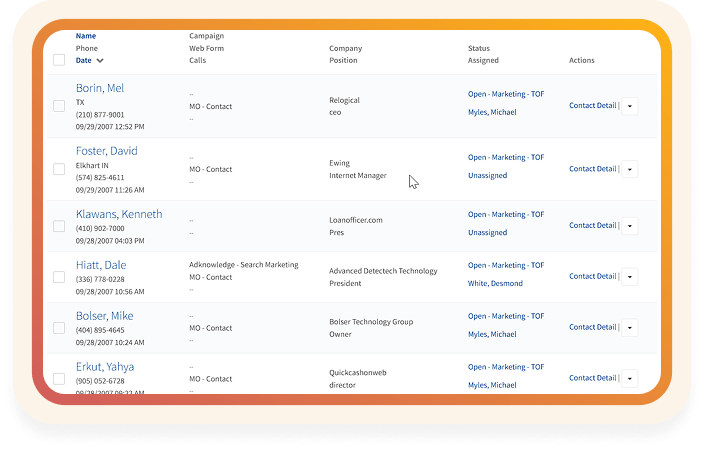Open contact Foster, David

pyautogui.click(x=106, y=151)
